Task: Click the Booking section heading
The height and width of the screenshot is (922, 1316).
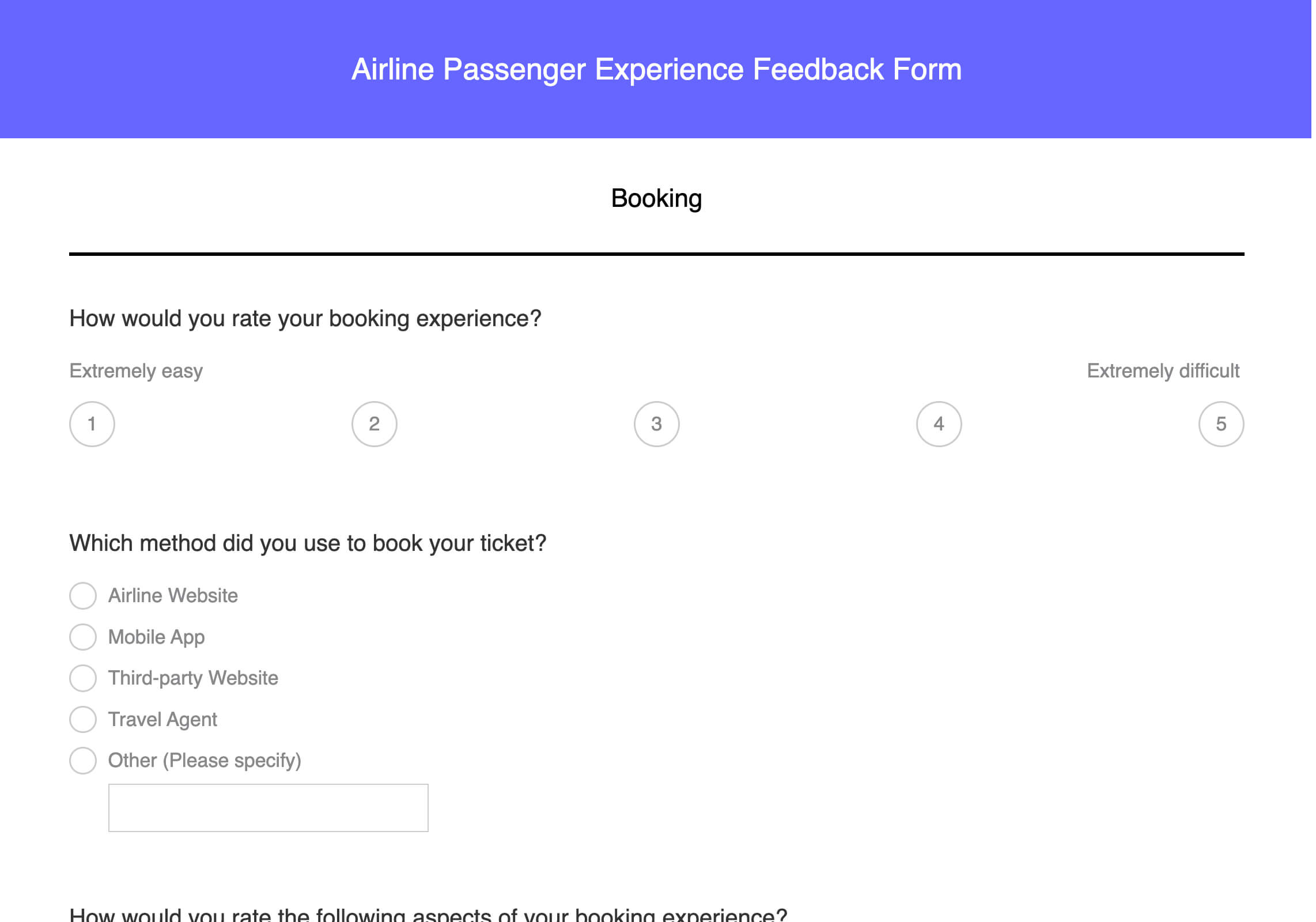Action: point(656,199)
